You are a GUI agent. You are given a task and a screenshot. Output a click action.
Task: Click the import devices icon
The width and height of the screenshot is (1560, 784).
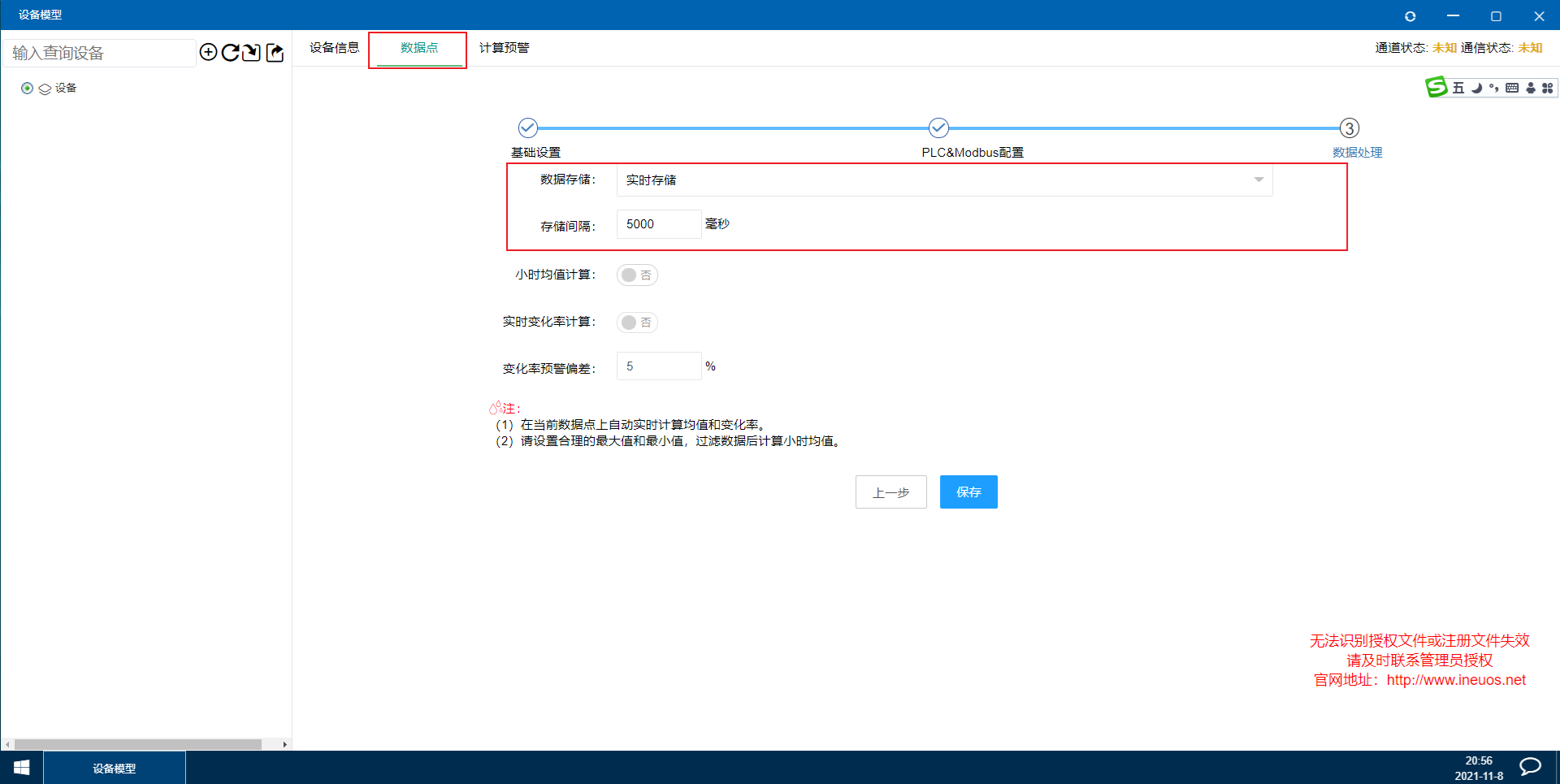pyautogui.click(x=252, y=53)
